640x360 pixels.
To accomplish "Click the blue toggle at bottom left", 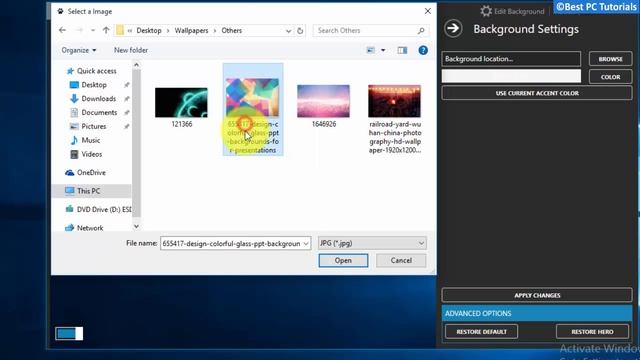I will tap(69, 333).
